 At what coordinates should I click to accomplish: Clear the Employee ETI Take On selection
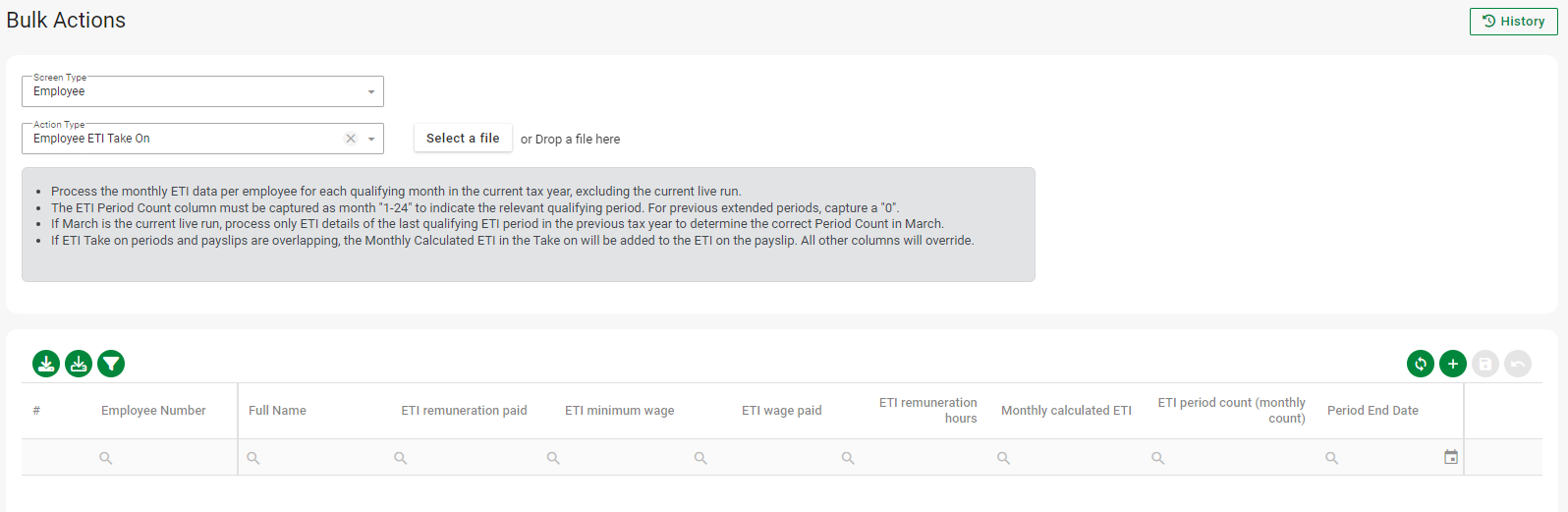click(351, 139)
